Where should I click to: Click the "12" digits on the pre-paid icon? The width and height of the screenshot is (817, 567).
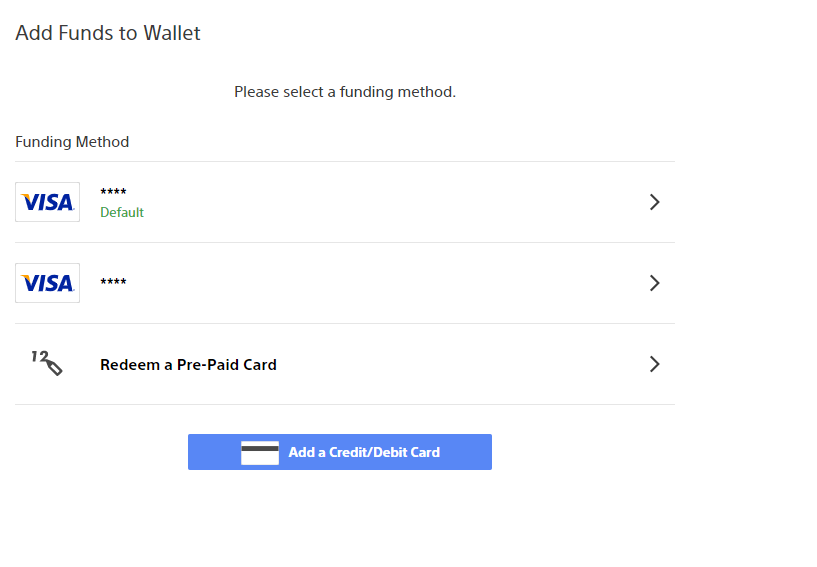click(x=39, y=356)
